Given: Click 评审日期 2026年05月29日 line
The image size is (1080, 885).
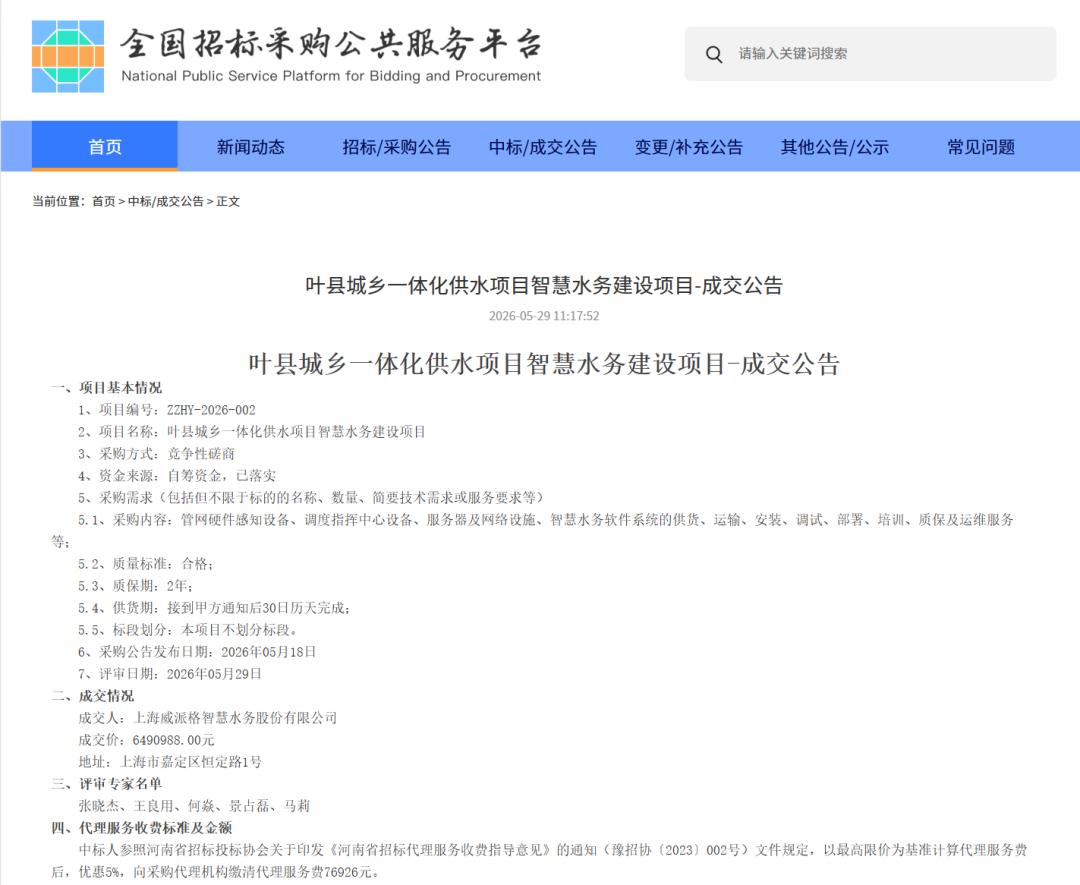Looking at the screenshot, I should coord(169,674).
